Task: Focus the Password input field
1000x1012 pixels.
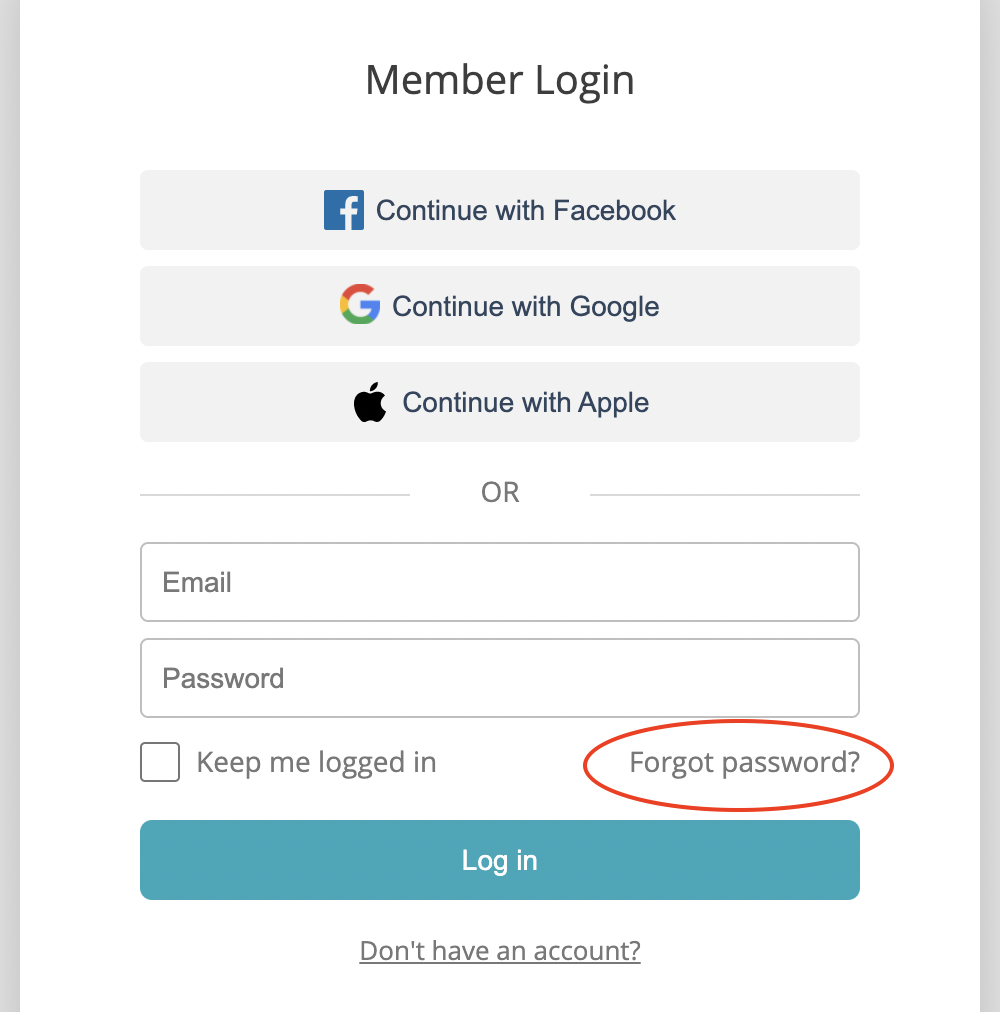Action: point(500,678)
